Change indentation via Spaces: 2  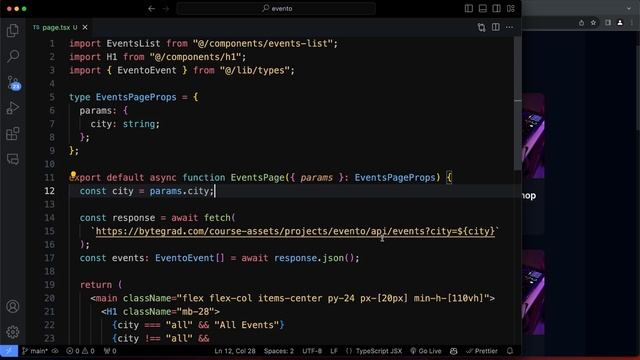278,351
